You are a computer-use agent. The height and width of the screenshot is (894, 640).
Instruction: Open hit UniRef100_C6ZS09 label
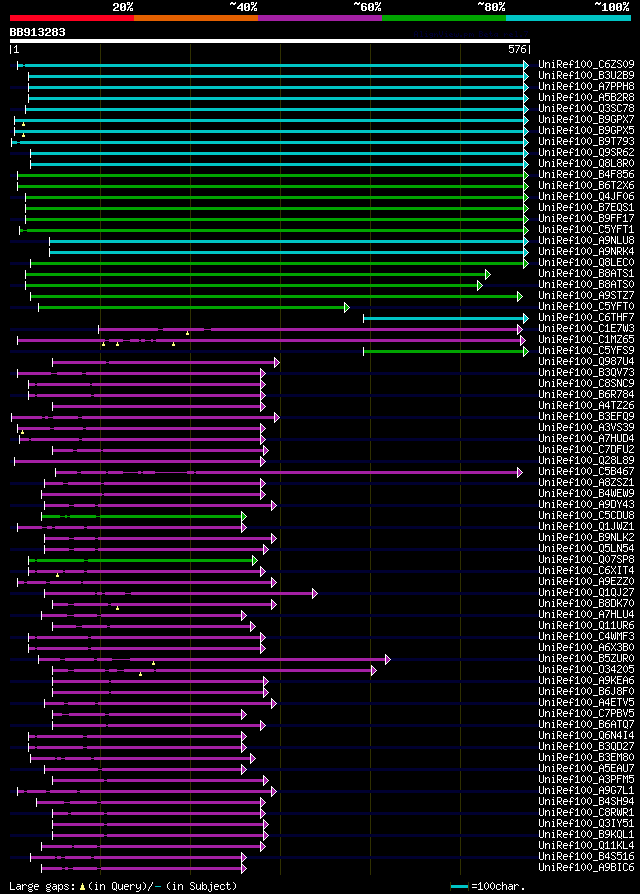(x=586, y=64)
